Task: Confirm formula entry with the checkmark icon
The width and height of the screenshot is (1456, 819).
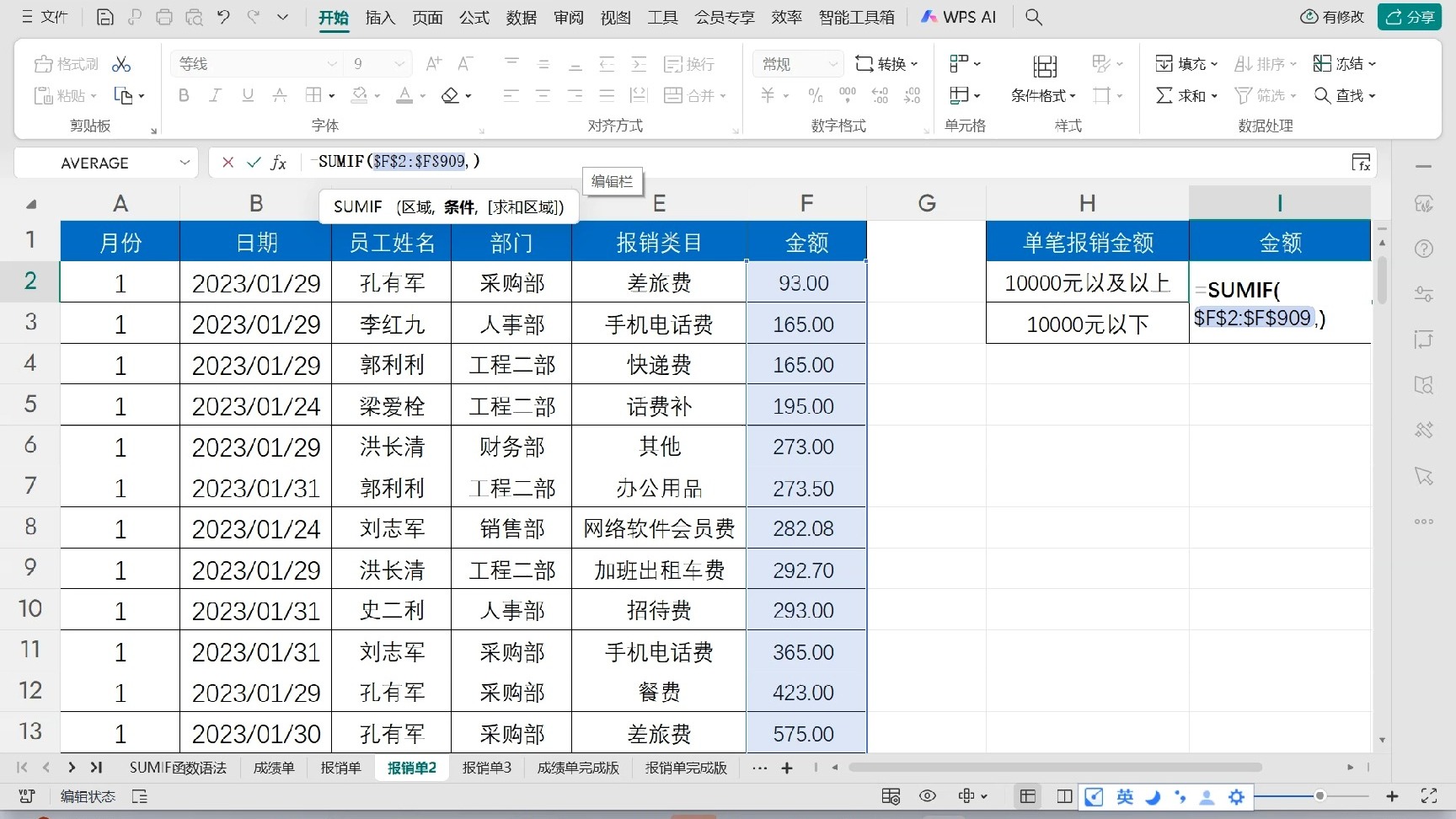Action: click(254, 163)
